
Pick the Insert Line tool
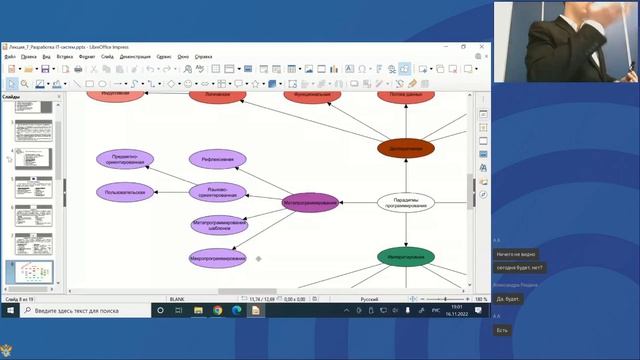pyautogui.click(x=76, y=84)
